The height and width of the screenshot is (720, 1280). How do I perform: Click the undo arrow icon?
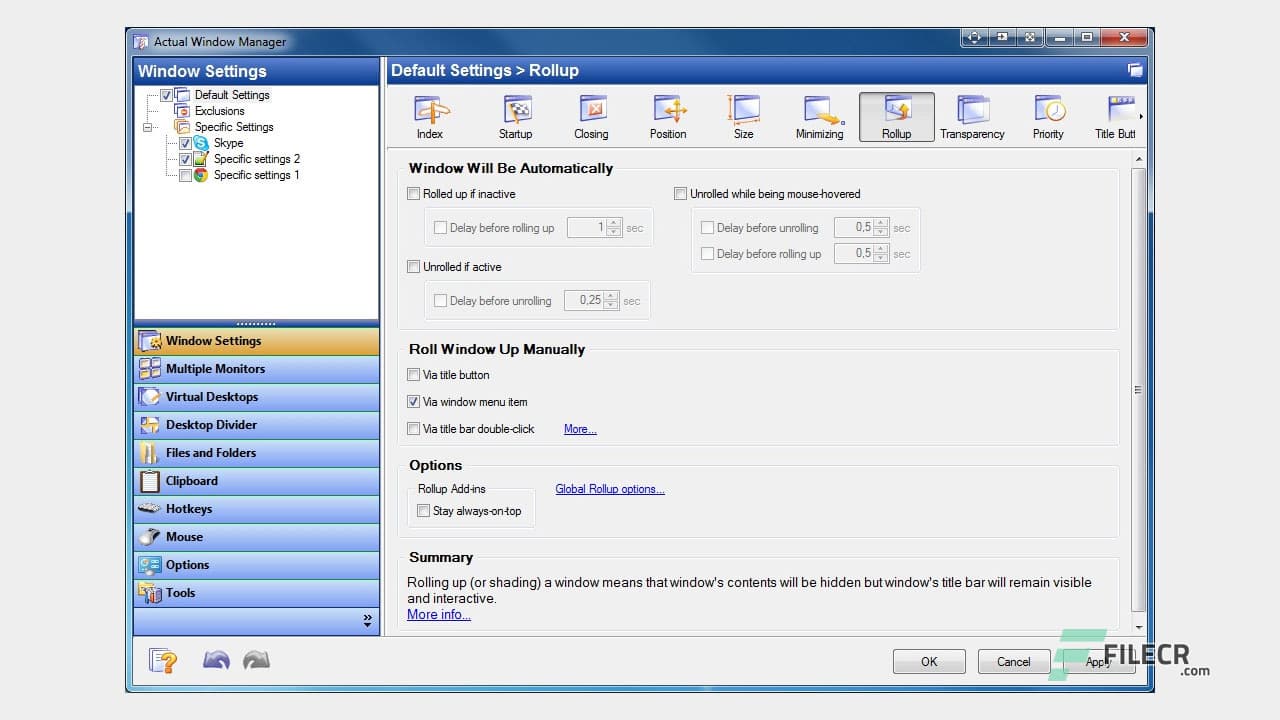coord(216,660)
